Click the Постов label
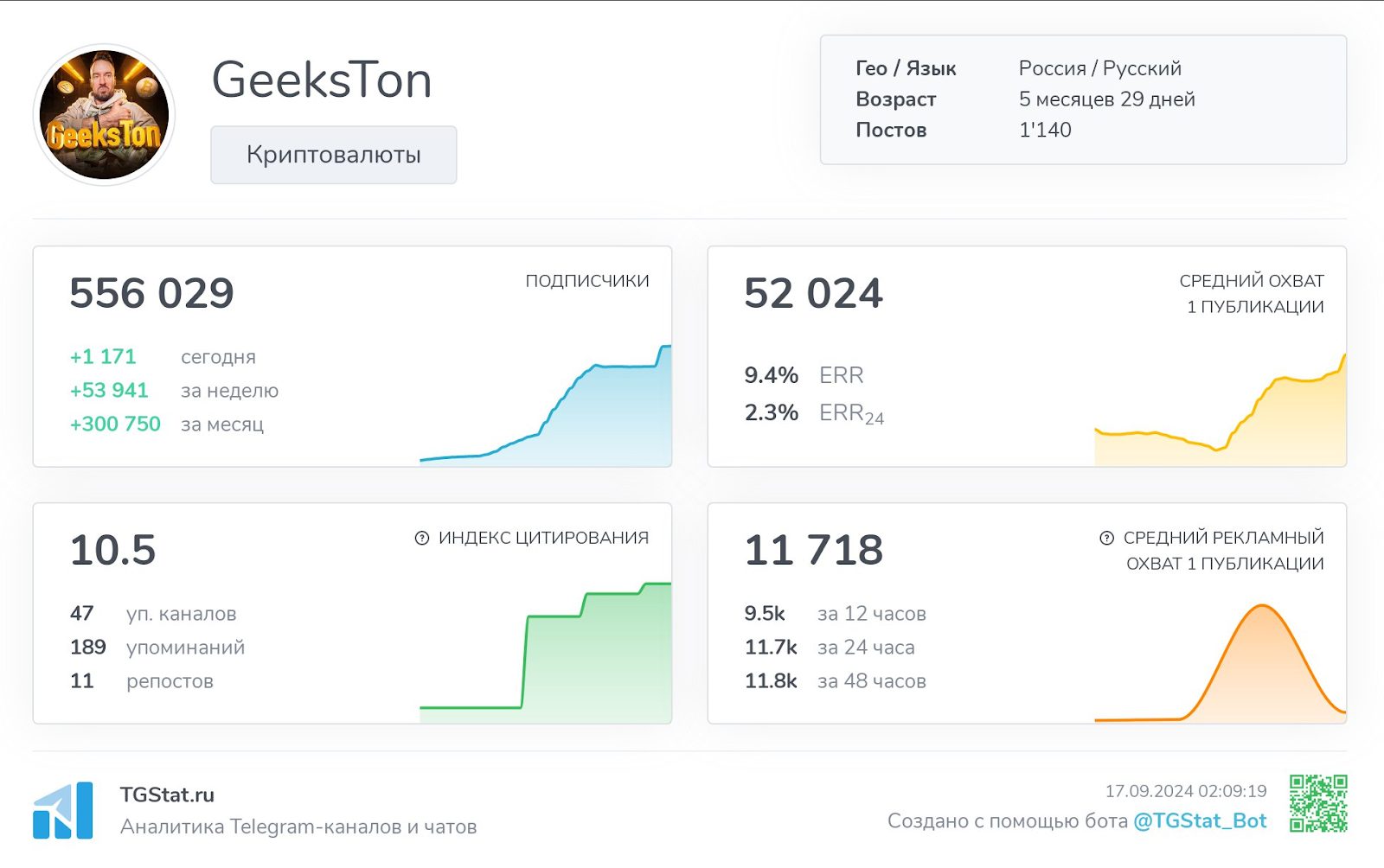Viewport: 1384px width, 868px height. click(891, 130)
